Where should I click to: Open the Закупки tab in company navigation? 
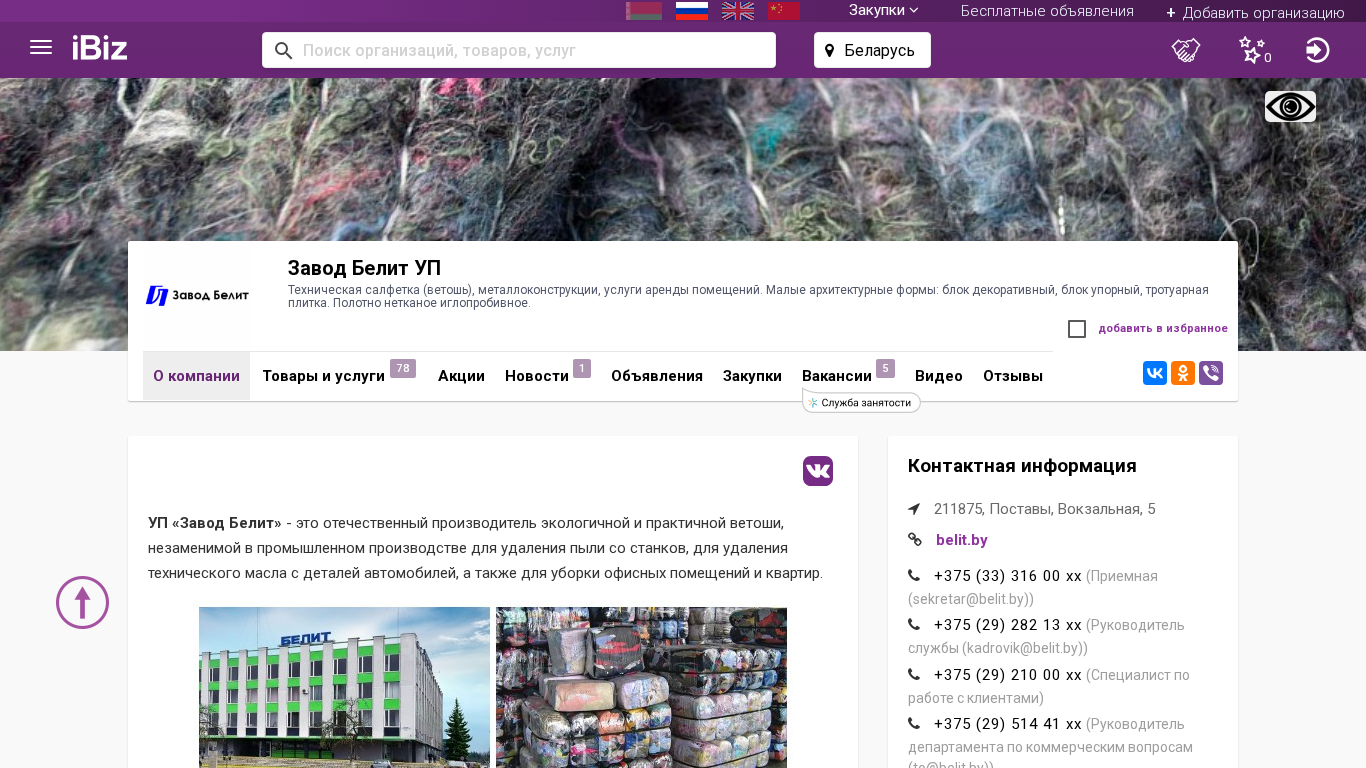[x=752, y=376]
